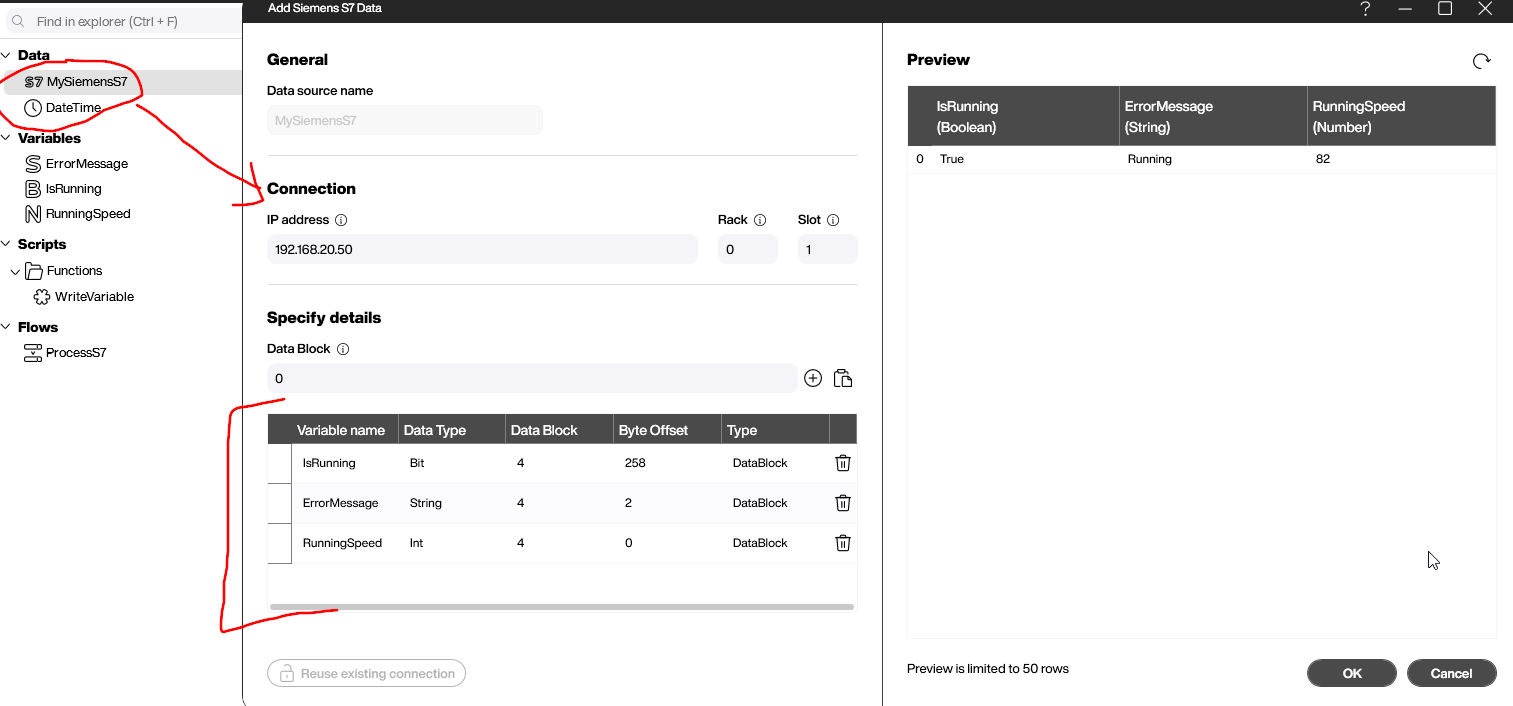Viewport: 1513px width, 706px height.
Task: Click the variable table horizontal scrollbar
Action: coord(562,607)
